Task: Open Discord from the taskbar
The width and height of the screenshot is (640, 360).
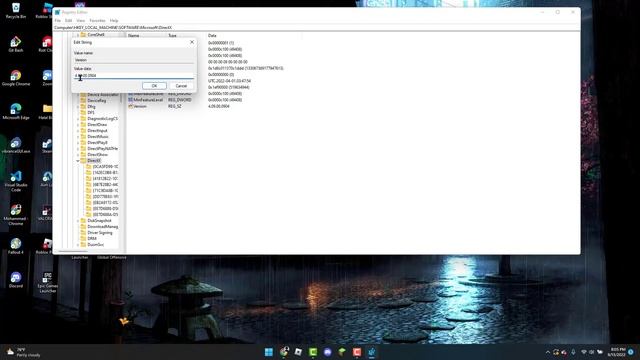Action: click(327, 352)
